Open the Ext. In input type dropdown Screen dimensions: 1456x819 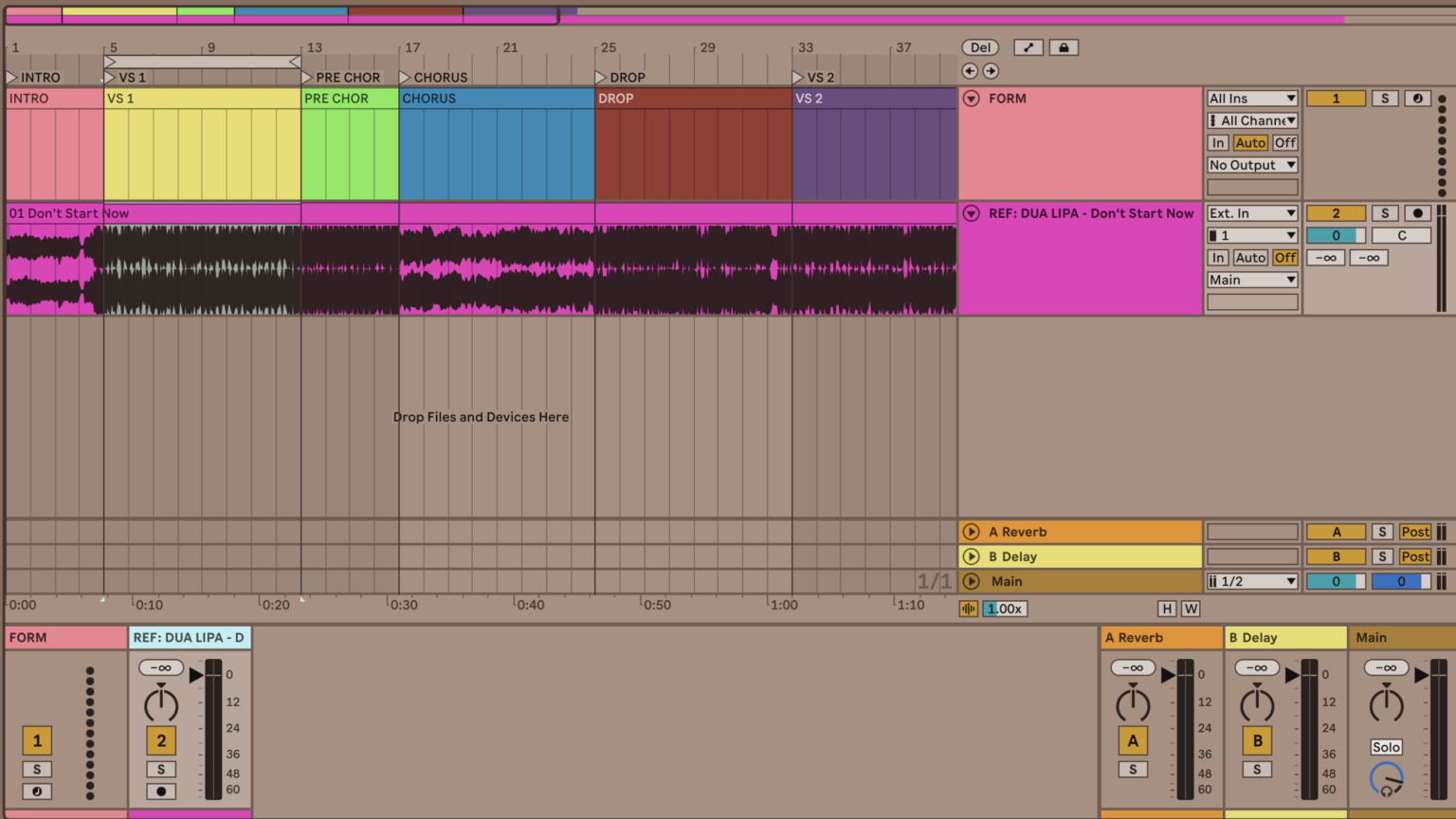[x=1251, y=213]
